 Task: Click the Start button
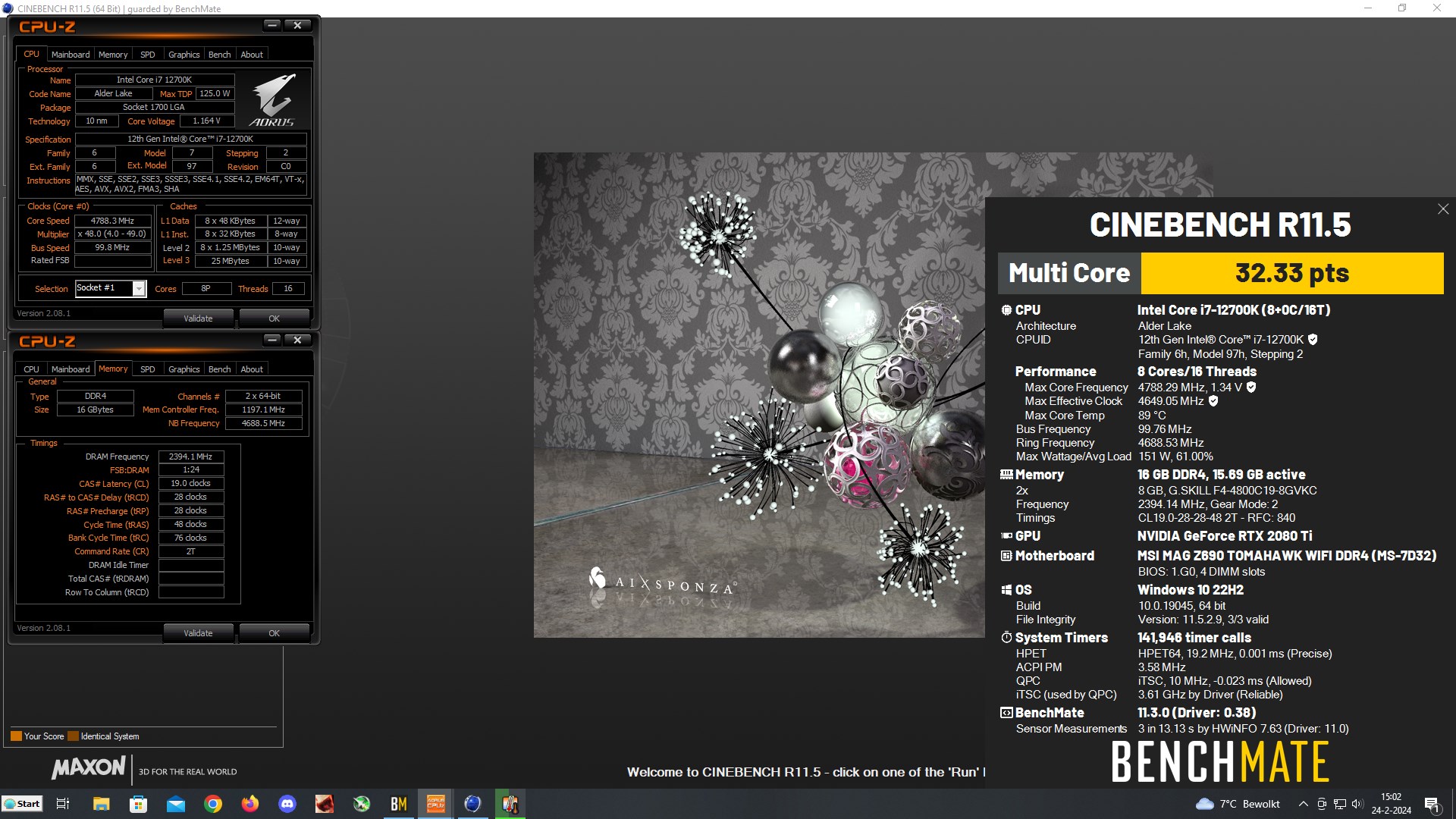pyautogui.click(x=23, y=804)
